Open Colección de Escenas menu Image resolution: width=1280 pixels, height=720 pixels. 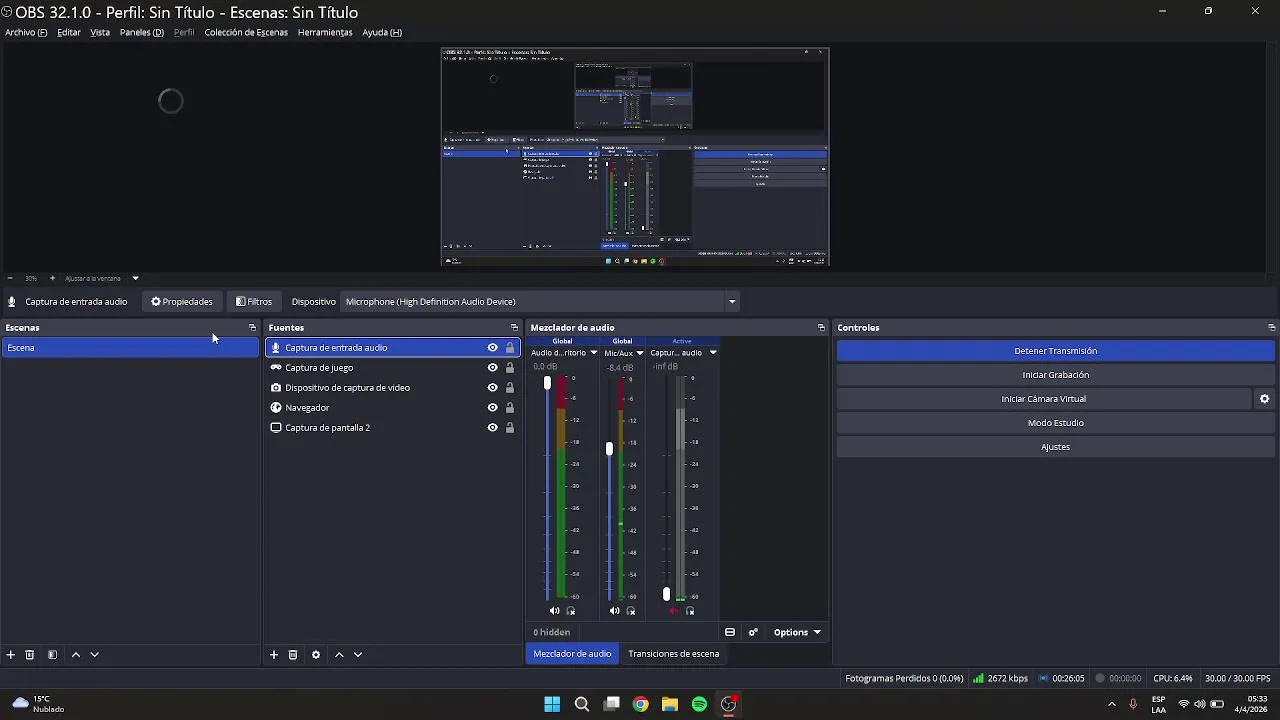click(246, 32)
